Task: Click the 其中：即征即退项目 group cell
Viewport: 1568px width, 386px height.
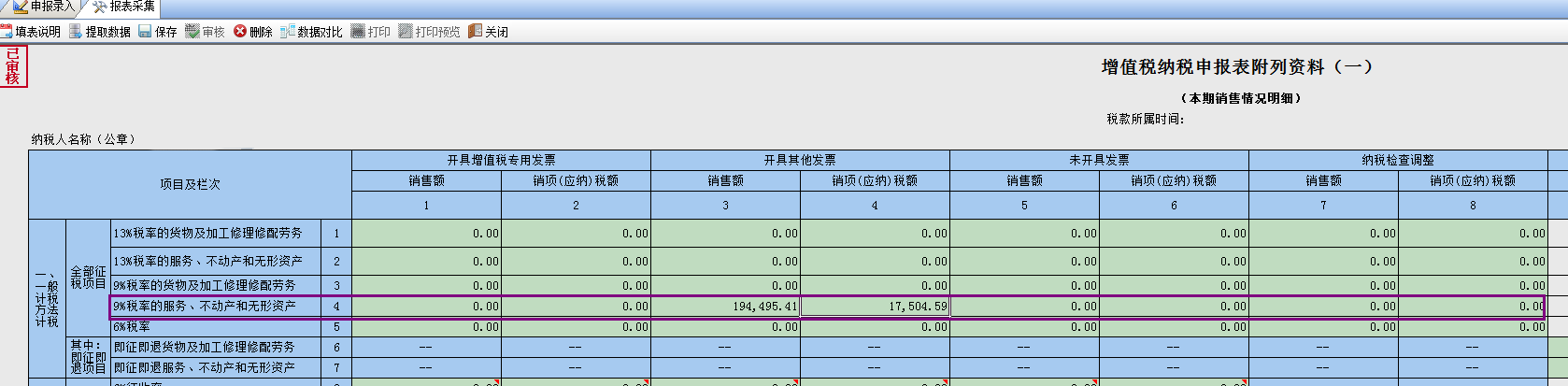Action: click(x=88, y=357)
